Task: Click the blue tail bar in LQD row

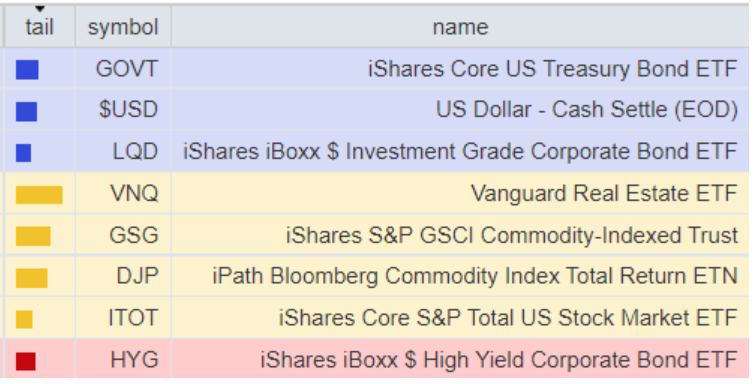Action: tap(24, 153)
